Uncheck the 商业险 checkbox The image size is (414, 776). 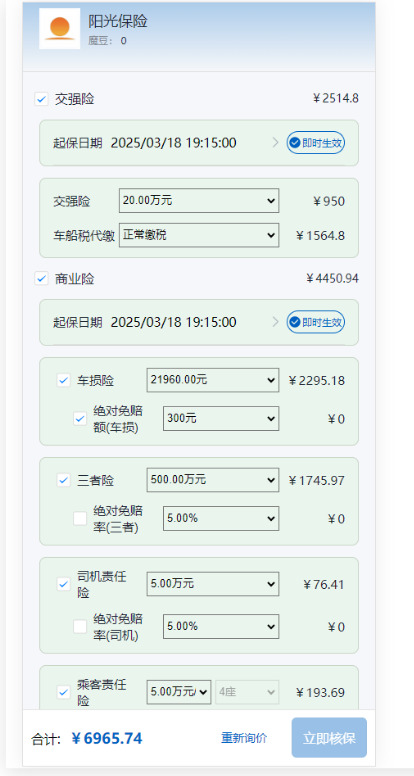[41, 279]
